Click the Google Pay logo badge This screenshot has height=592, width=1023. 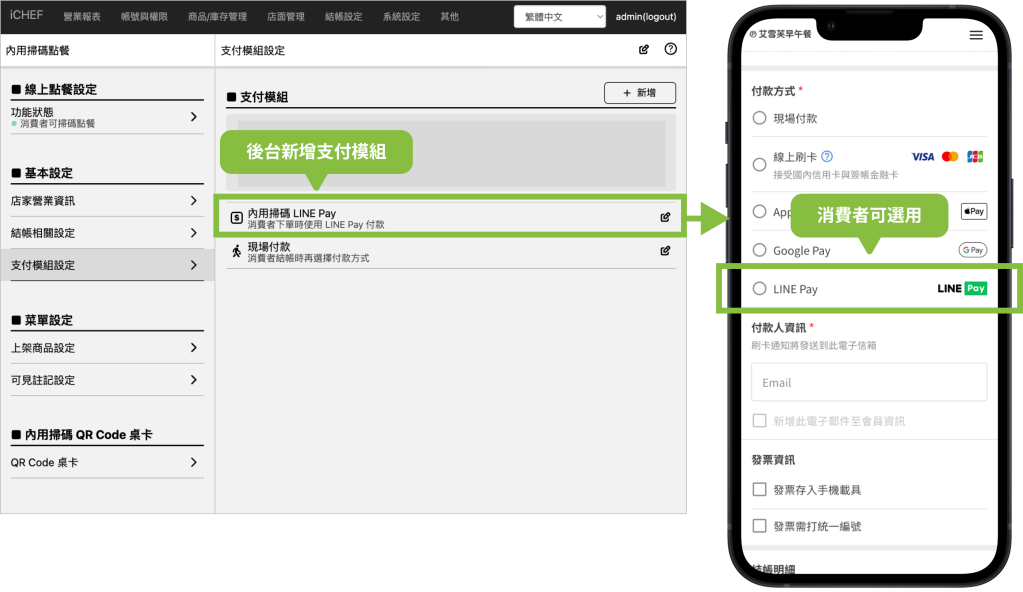click(x=972, y=250)
